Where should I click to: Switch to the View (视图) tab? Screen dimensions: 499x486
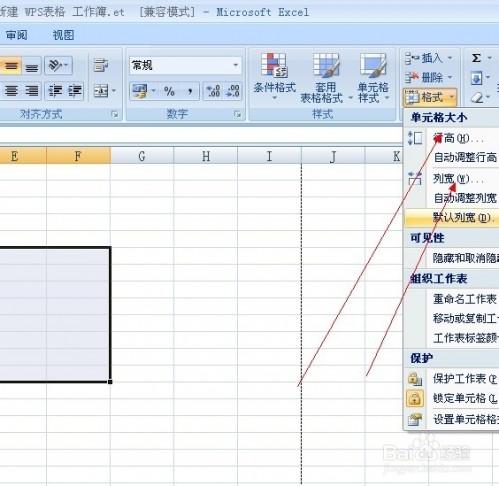click(63, 35)
